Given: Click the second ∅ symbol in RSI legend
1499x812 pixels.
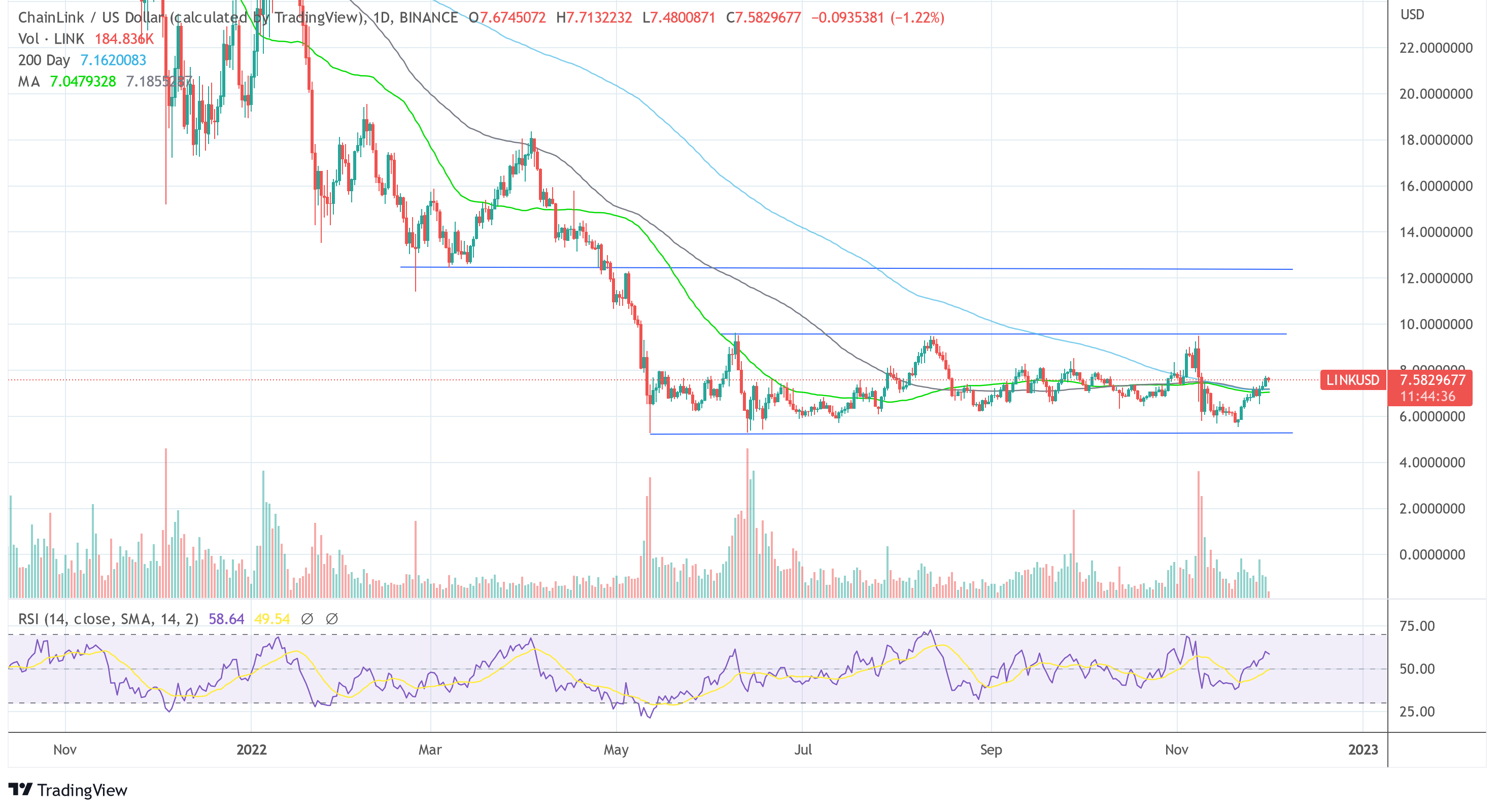Looking at the screenshot, I should coord(332,619).
